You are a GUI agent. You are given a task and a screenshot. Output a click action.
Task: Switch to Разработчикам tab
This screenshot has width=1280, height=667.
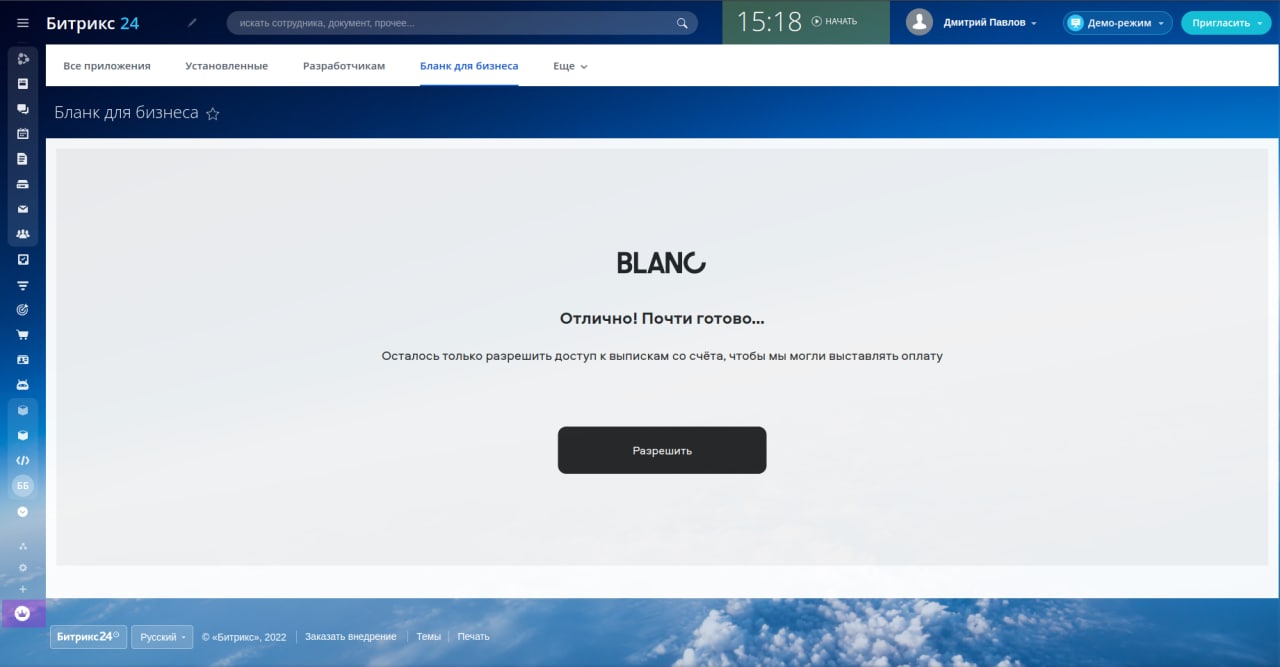tap(344, 66)
